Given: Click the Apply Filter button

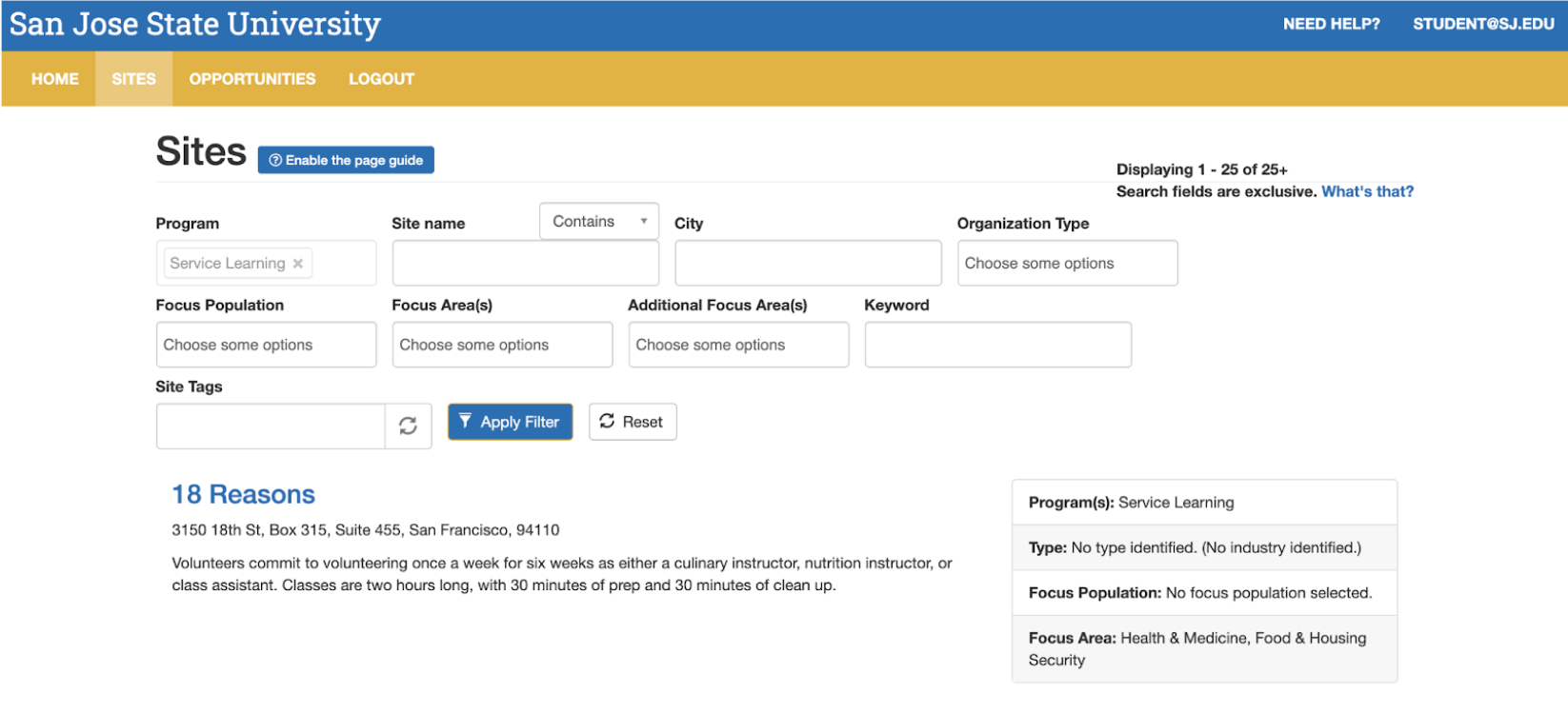Looking at the screenshot, I should 510,422.
